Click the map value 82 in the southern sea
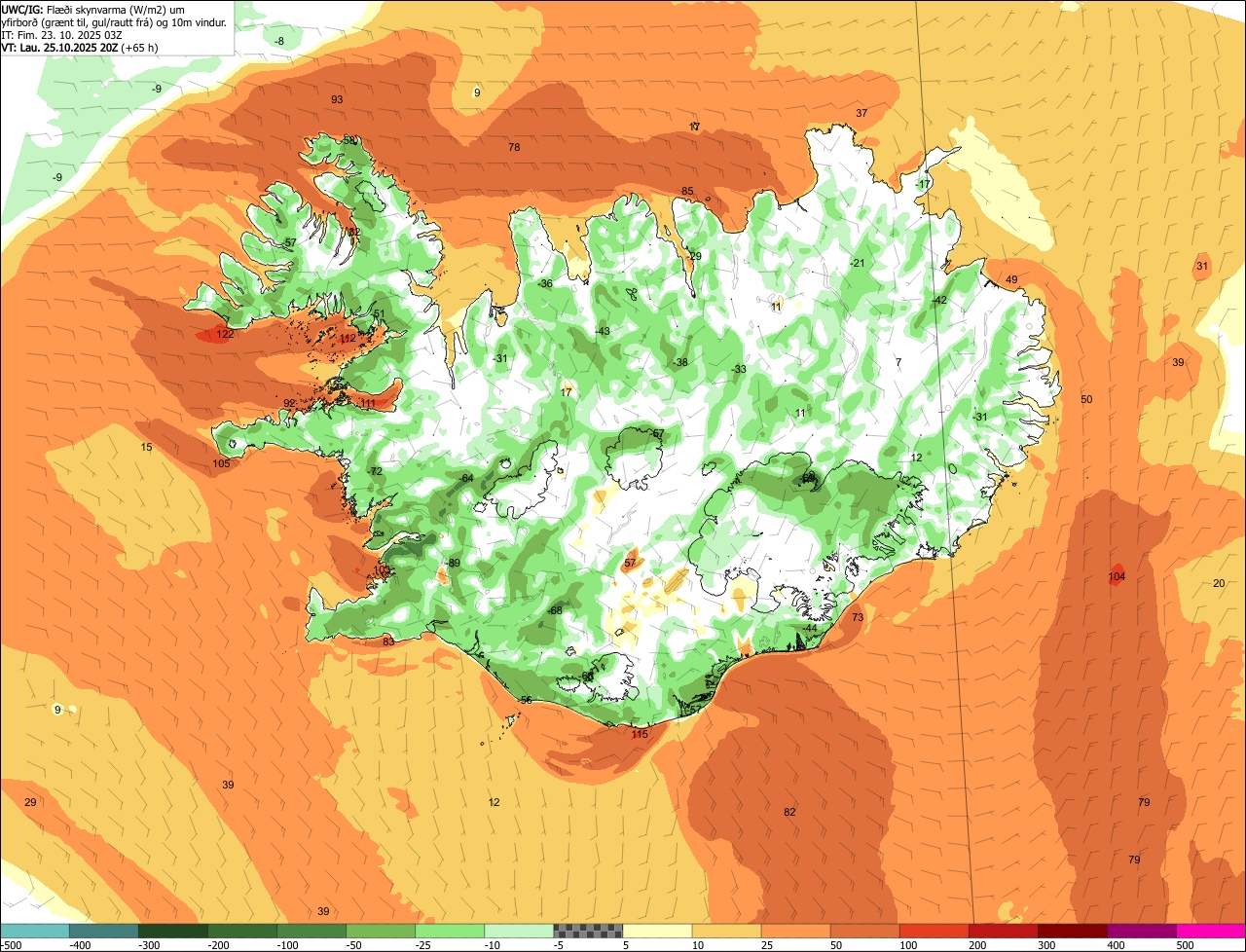The image size is (1246, 952). tap(789, 812)
